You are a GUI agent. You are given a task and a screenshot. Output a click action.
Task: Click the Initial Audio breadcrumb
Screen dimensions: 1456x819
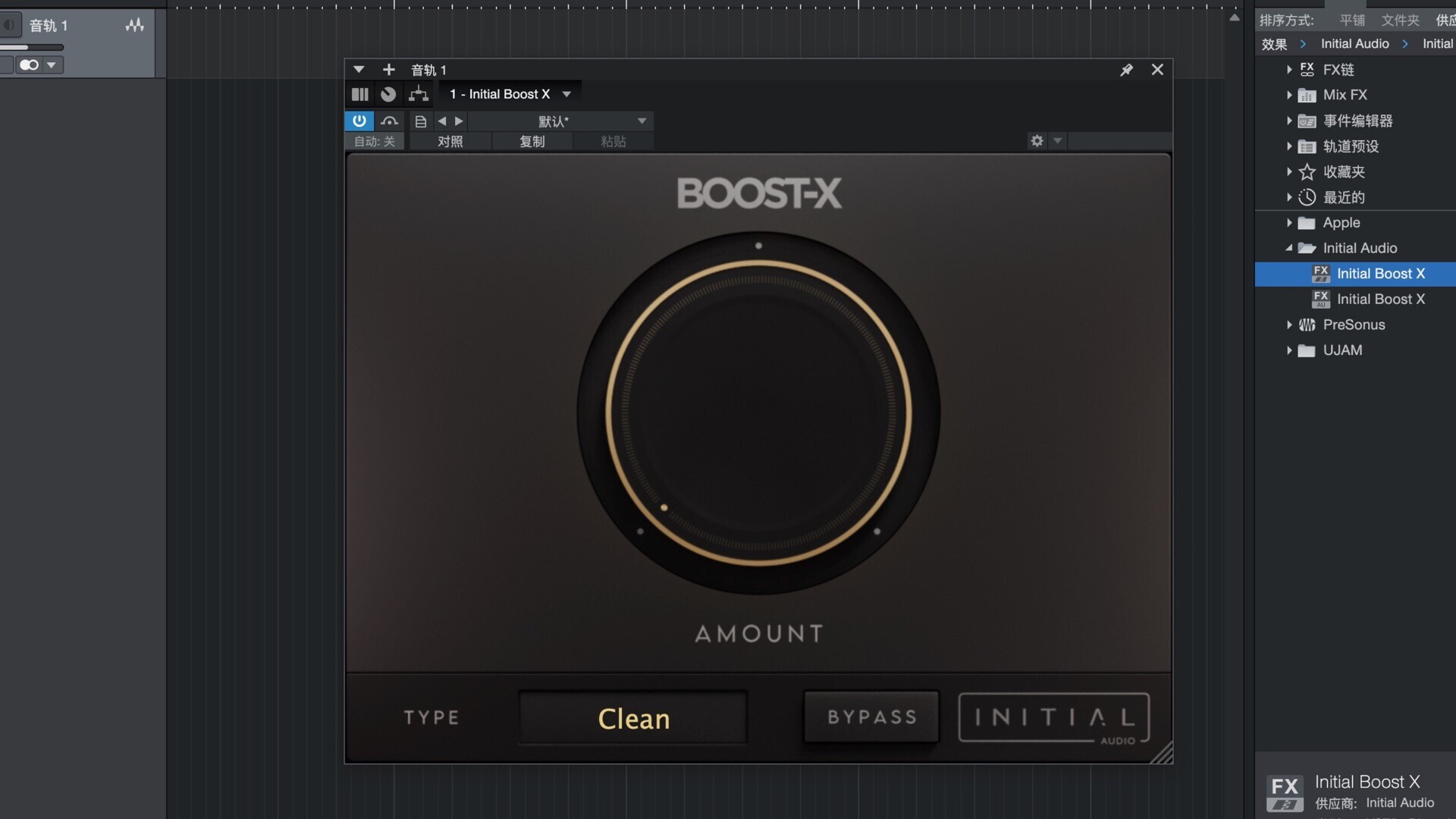click(1355, 44)
